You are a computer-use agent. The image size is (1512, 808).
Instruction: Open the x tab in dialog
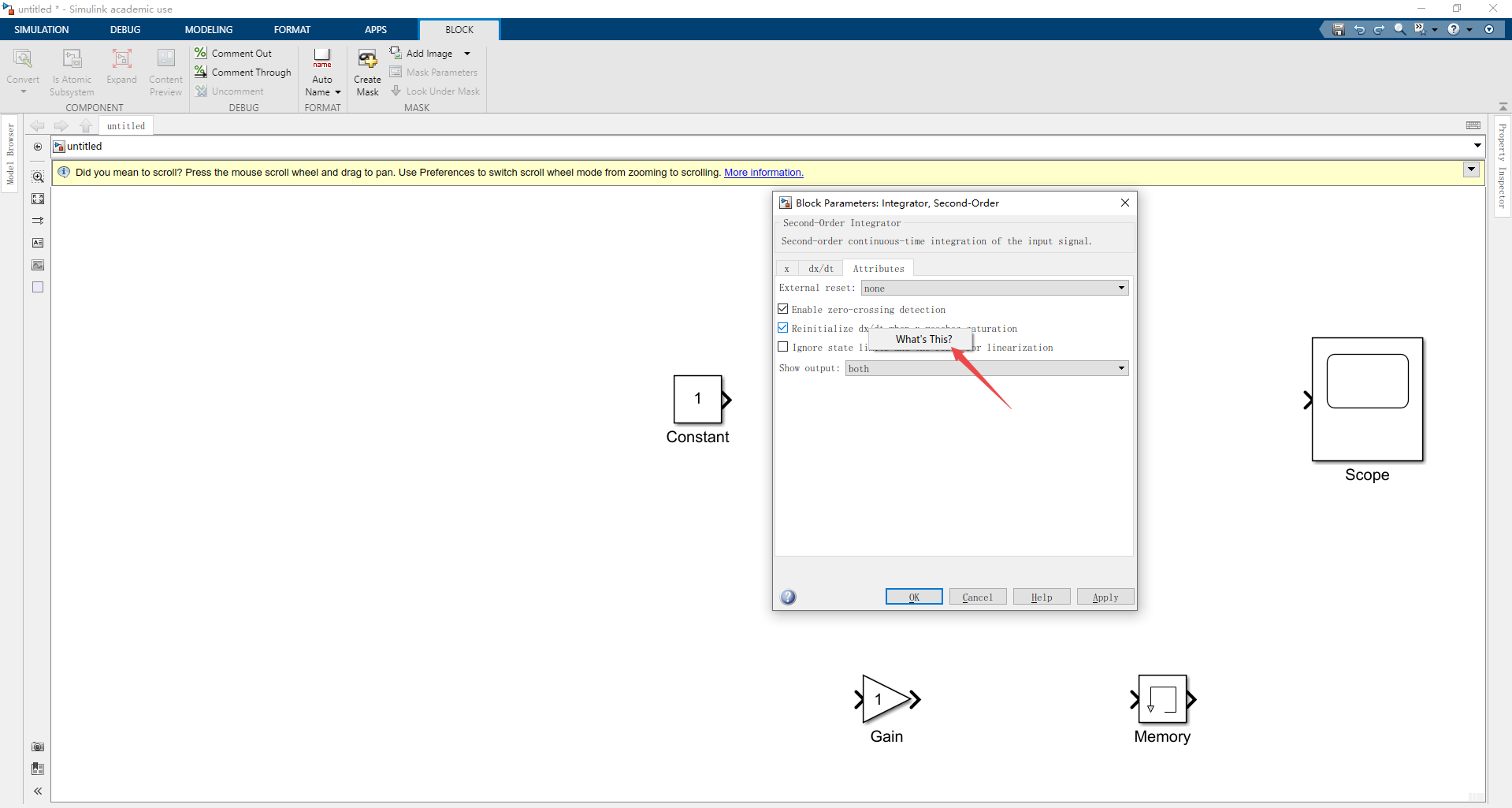pyautogui.click(x=786, y=269)
